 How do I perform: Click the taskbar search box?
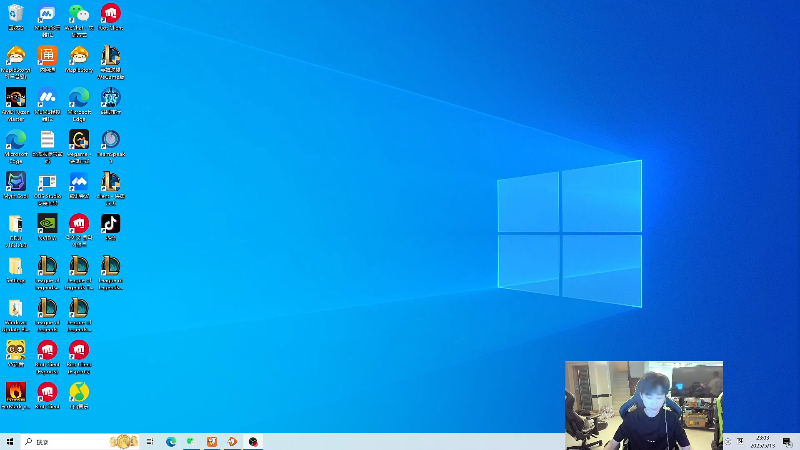tap(80, 441)
